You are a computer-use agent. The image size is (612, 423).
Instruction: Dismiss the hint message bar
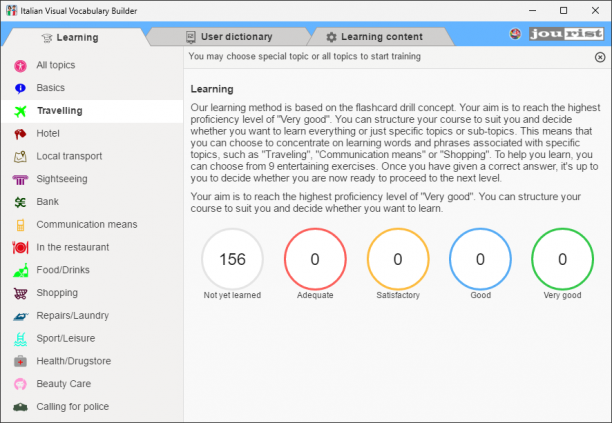click(x=600, y=57)
